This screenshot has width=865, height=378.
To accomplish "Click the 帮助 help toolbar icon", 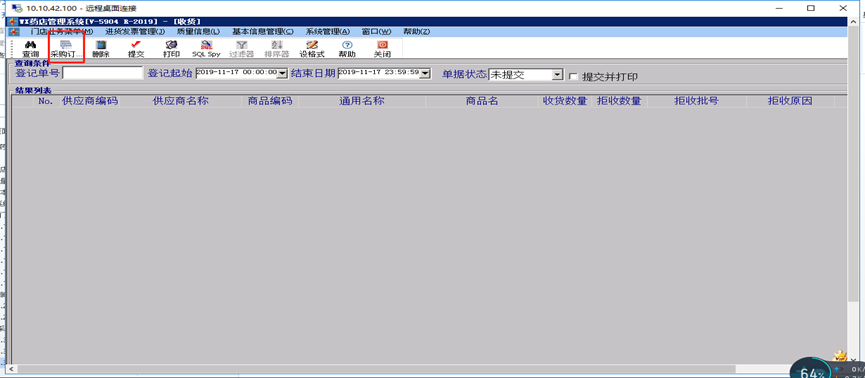I will tap(347, 49).
